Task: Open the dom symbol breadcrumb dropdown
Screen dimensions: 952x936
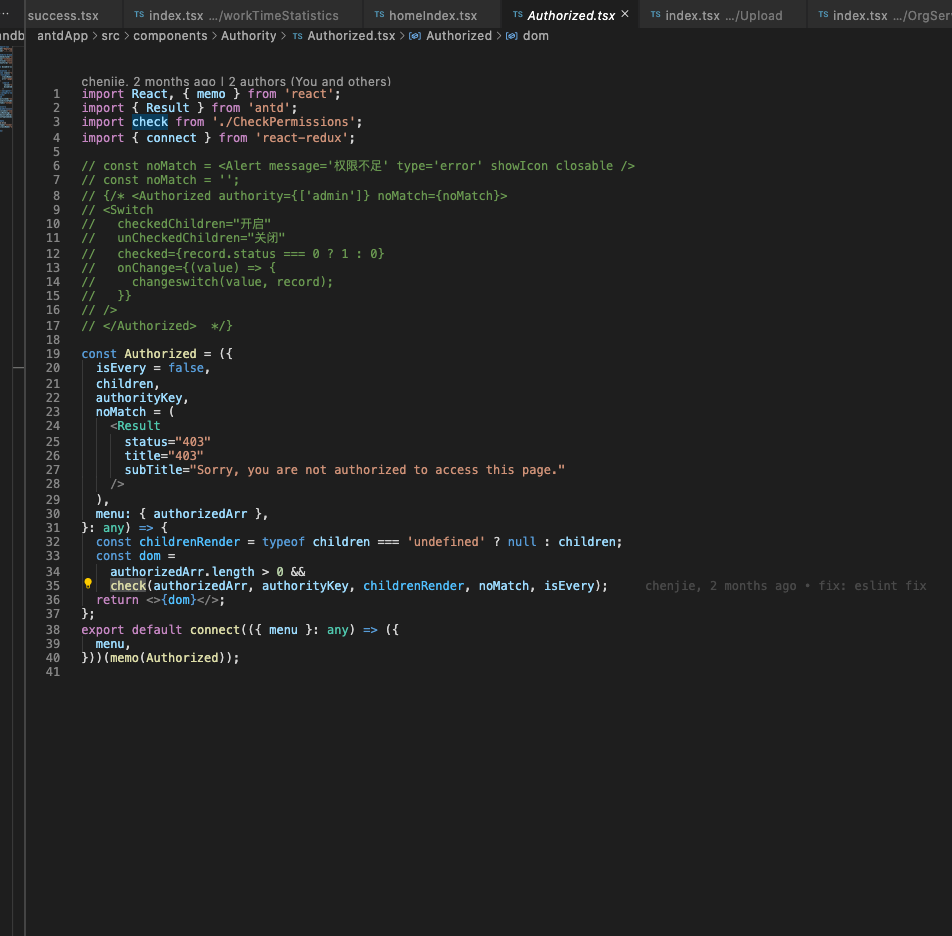Action: [x=536, y=36]
